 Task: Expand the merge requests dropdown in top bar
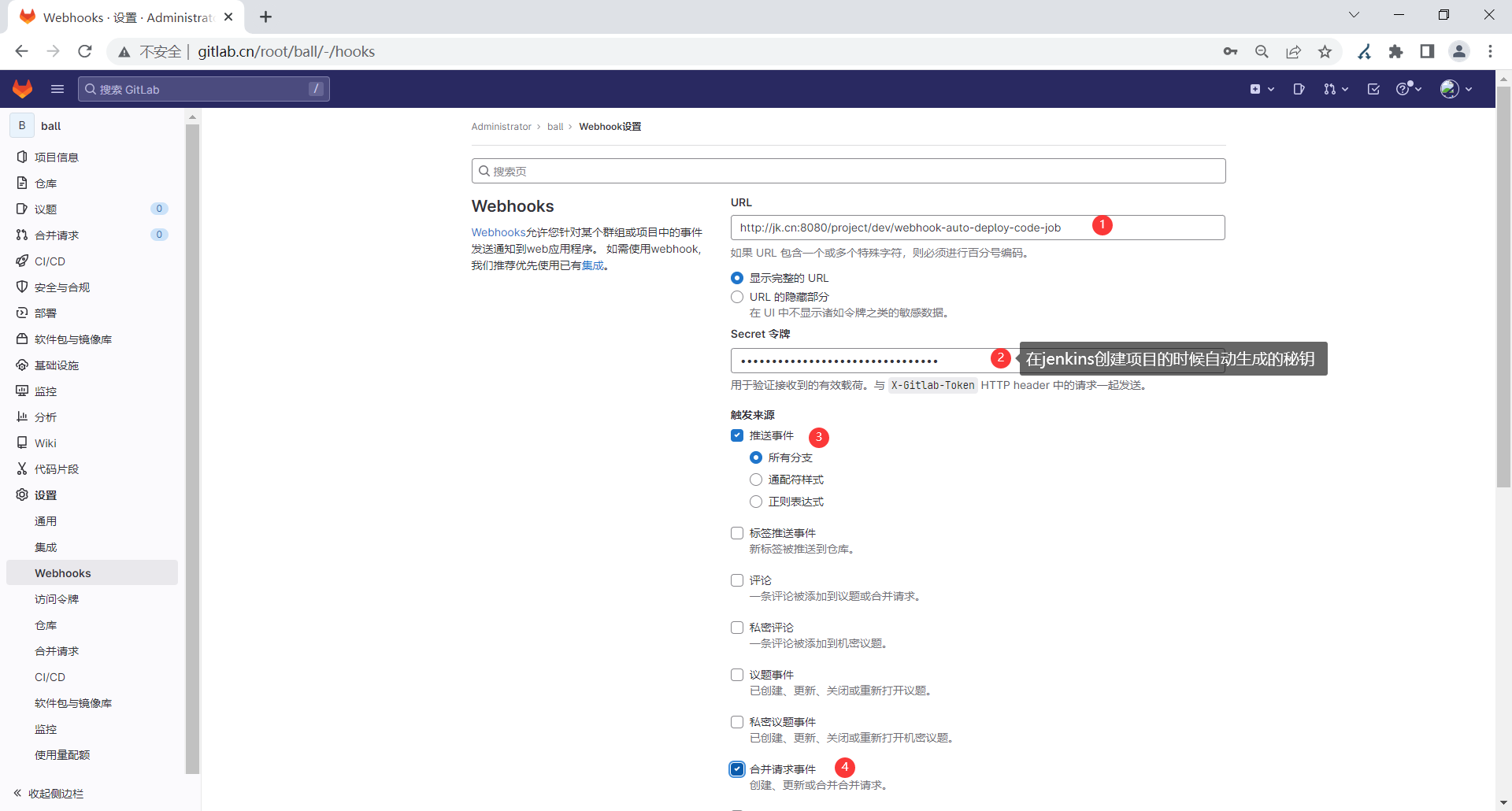(1336, 89)
